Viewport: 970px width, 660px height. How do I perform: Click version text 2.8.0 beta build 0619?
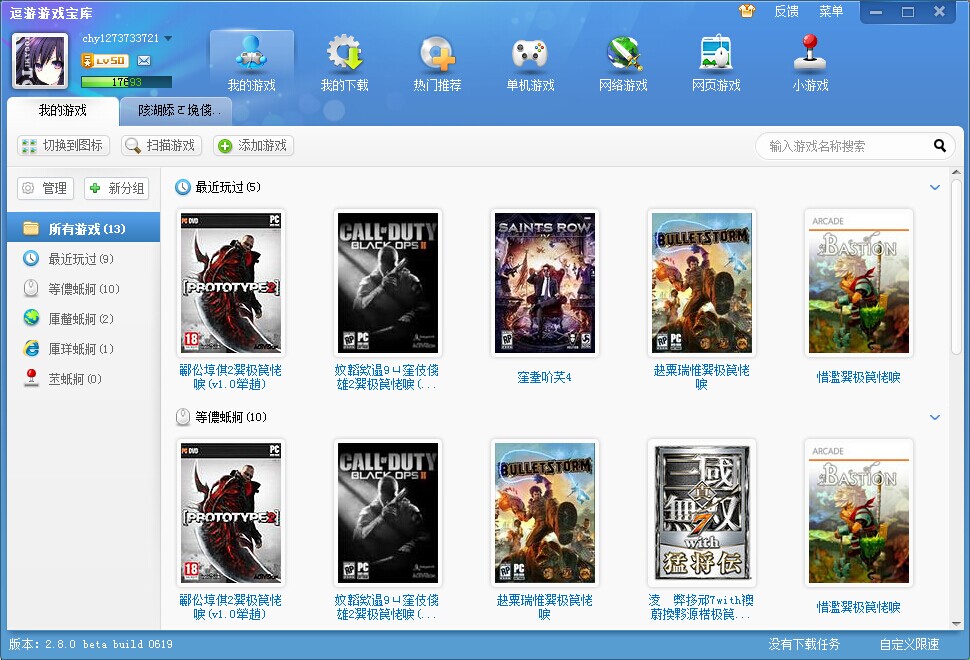coord(91,645)
